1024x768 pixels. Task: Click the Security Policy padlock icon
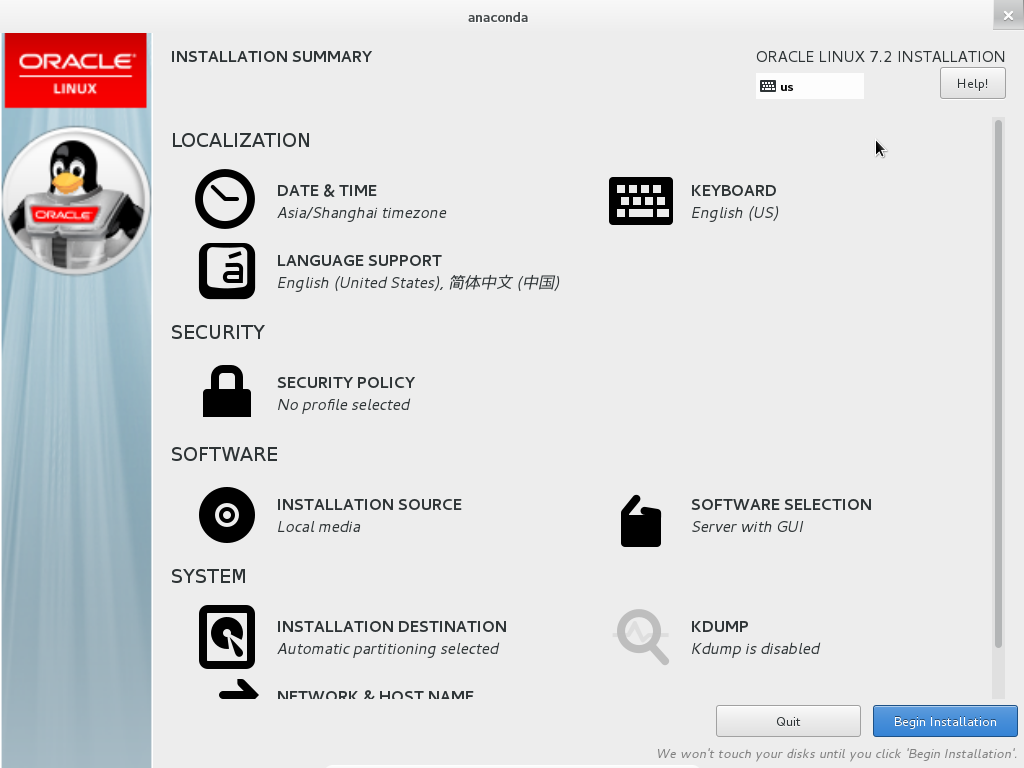[x=227, y=391]
